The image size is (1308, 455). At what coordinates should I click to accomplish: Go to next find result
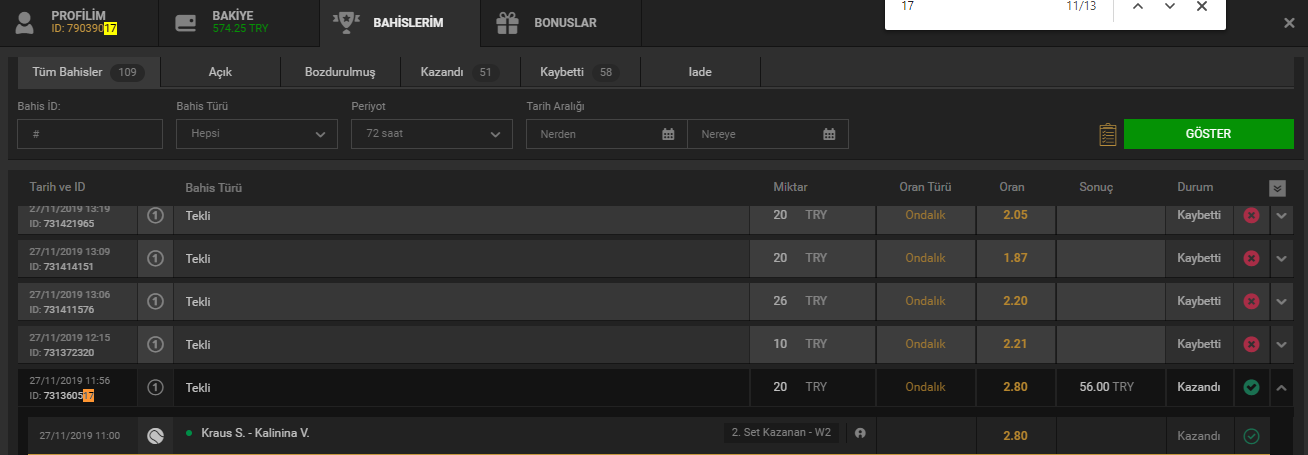[1169, 6]
